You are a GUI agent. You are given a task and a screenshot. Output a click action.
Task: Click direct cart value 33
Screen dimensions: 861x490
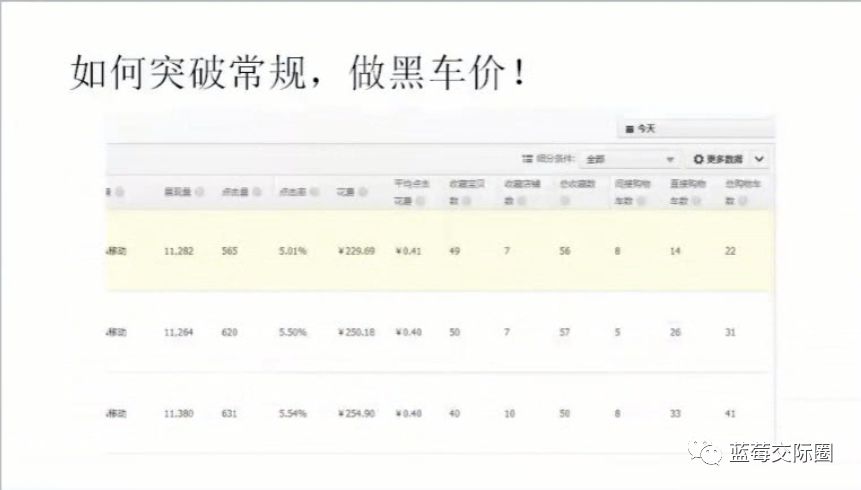click(675, 414)
